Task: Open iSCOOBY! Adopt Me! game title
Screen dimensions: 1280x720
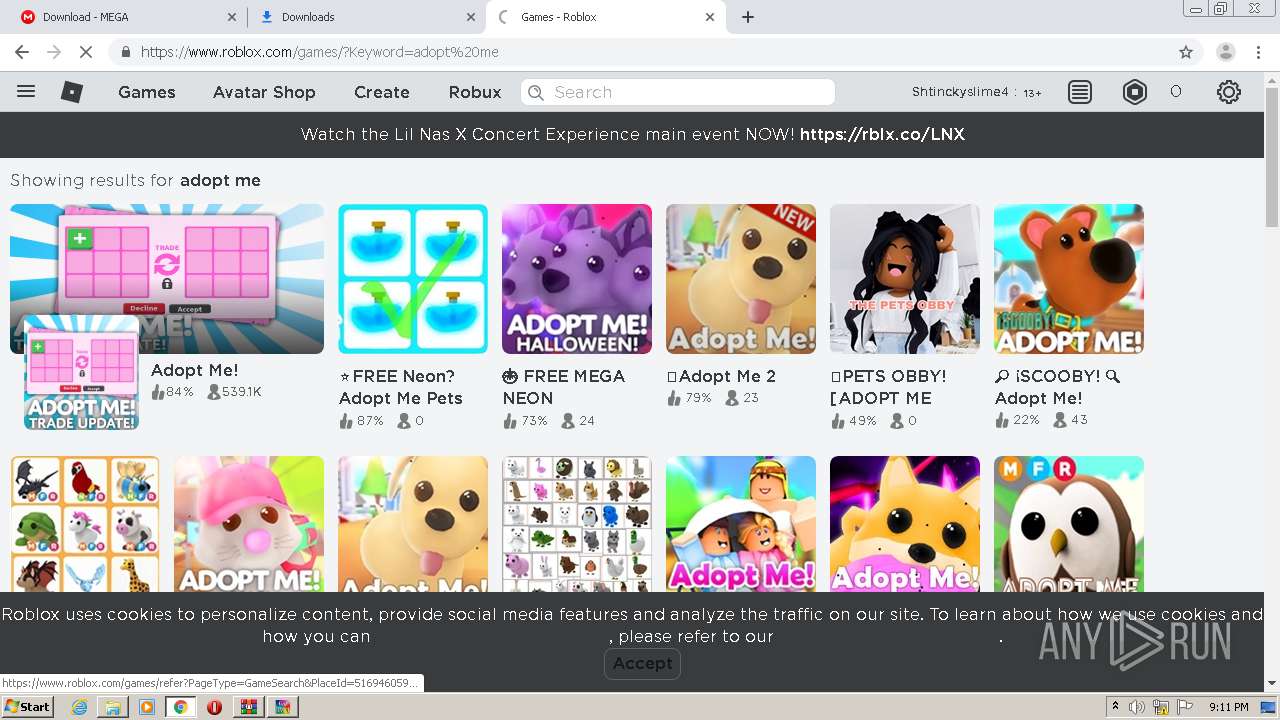Action: [x=1058, y=387]
